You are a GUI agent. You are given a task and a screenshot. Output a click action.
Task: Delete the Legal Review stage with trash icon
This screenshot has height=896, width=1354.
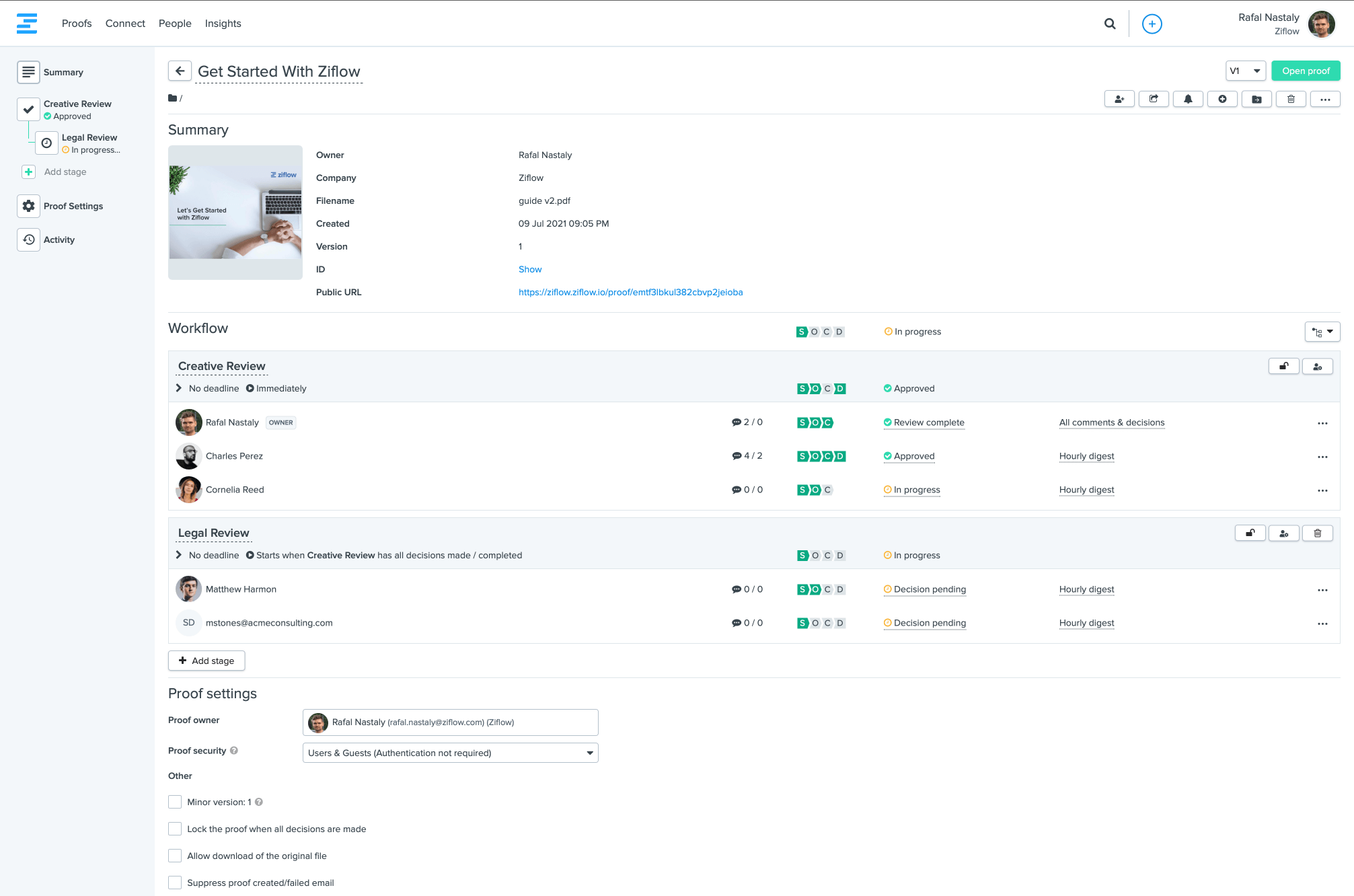tap(1318, 533)
